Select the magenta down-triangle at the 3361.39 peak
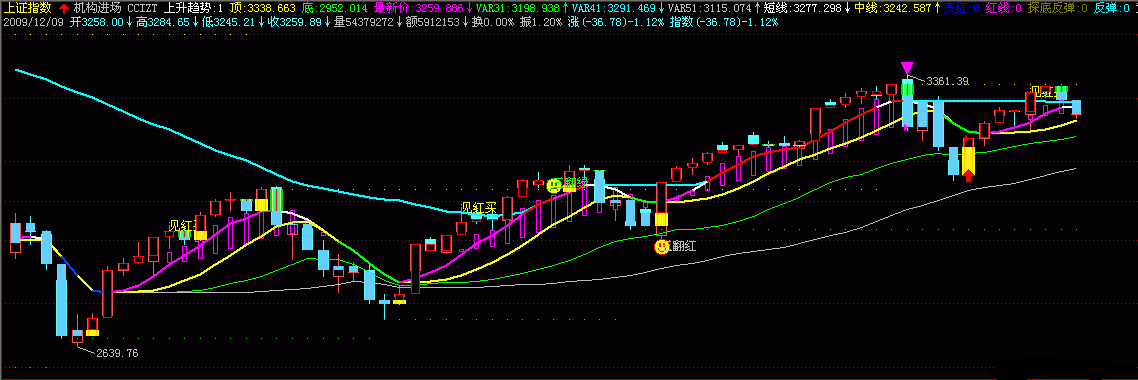 [x=907, y=67]
